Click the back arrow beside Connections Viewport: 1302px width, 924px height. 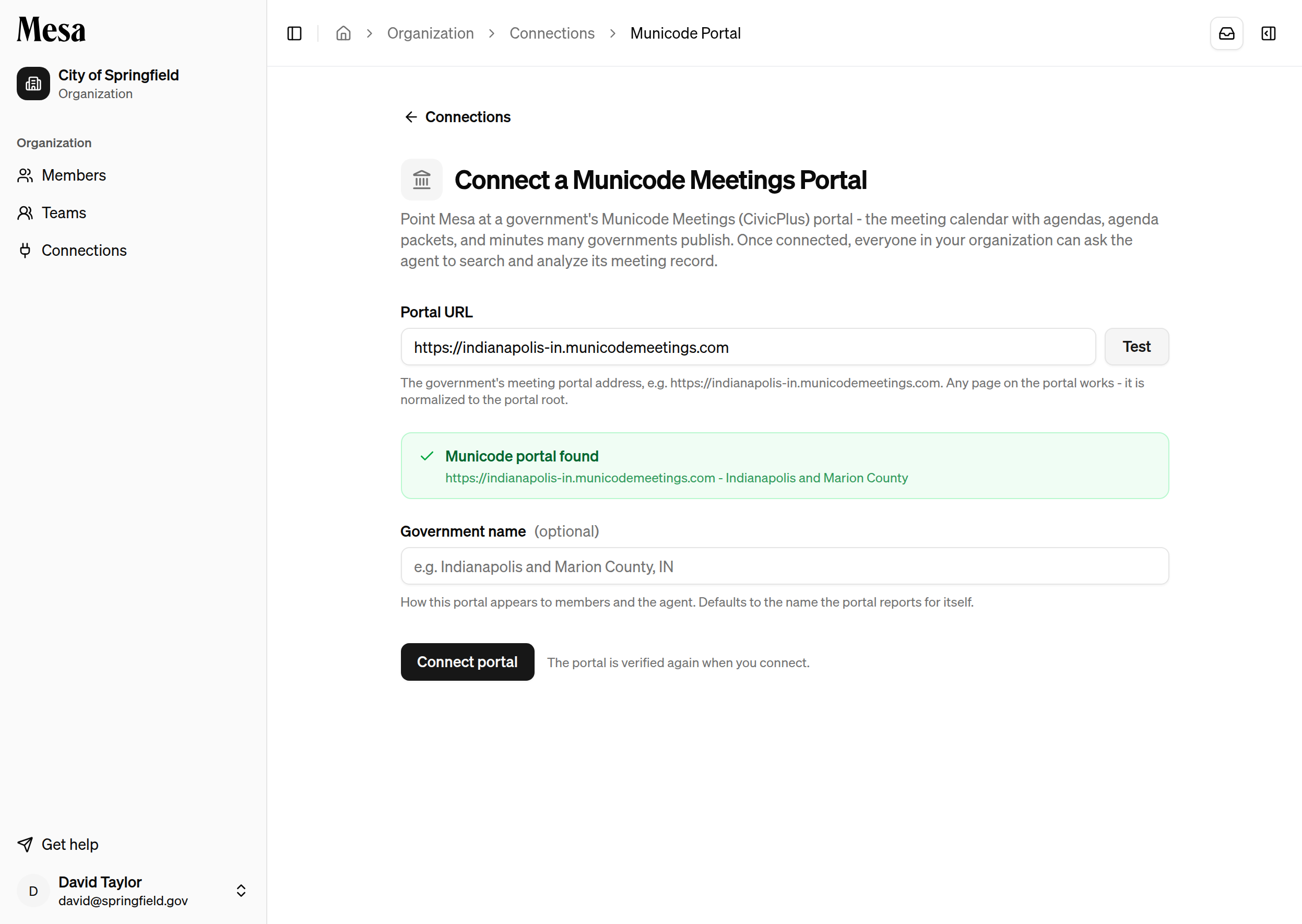[x=411, y=116]
